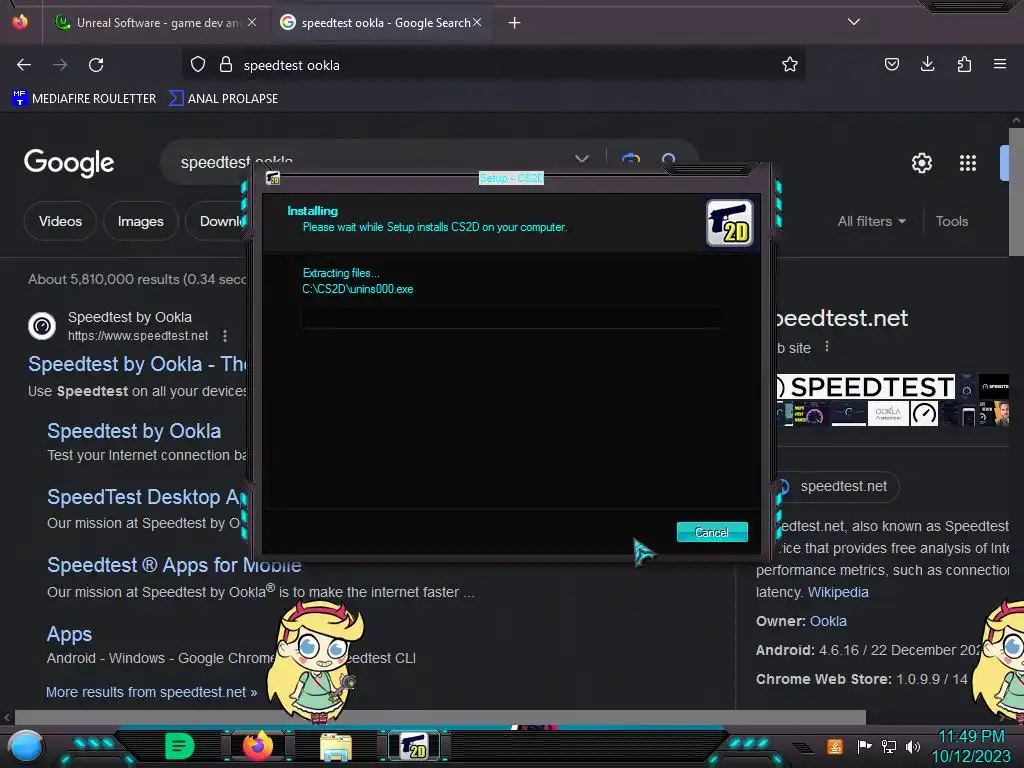Image resolution: width=1024 pixels, height=768 pixels.
Task: Open the Ookla owner link
Action: pos(828,621)
